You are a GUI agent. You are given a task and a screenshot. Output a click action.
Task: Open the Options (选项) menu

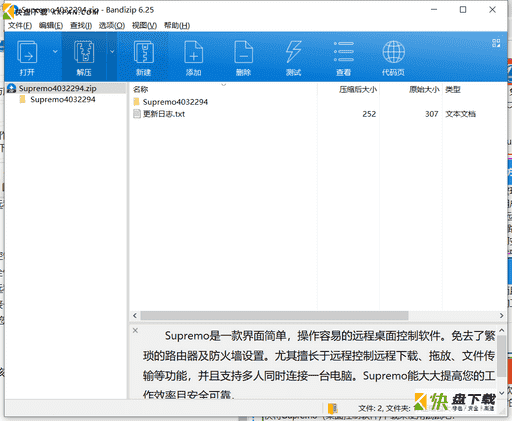pyautogui.click(x=112, y=26)
